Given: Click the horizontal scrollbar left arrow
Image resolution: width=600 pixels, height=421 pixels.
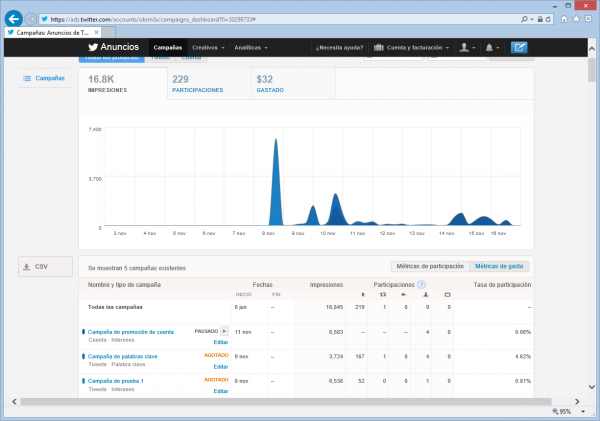Looking at the screenshot, I should coord(14,401).
